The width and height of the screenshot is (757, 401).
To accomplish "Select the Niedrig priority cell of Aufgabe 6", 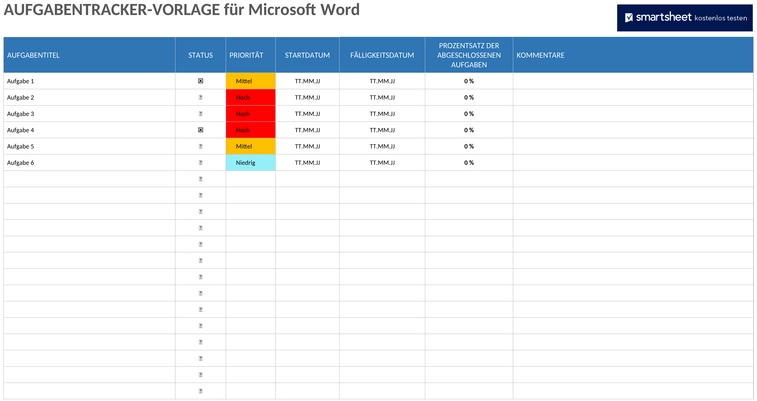I will [251, 163].
